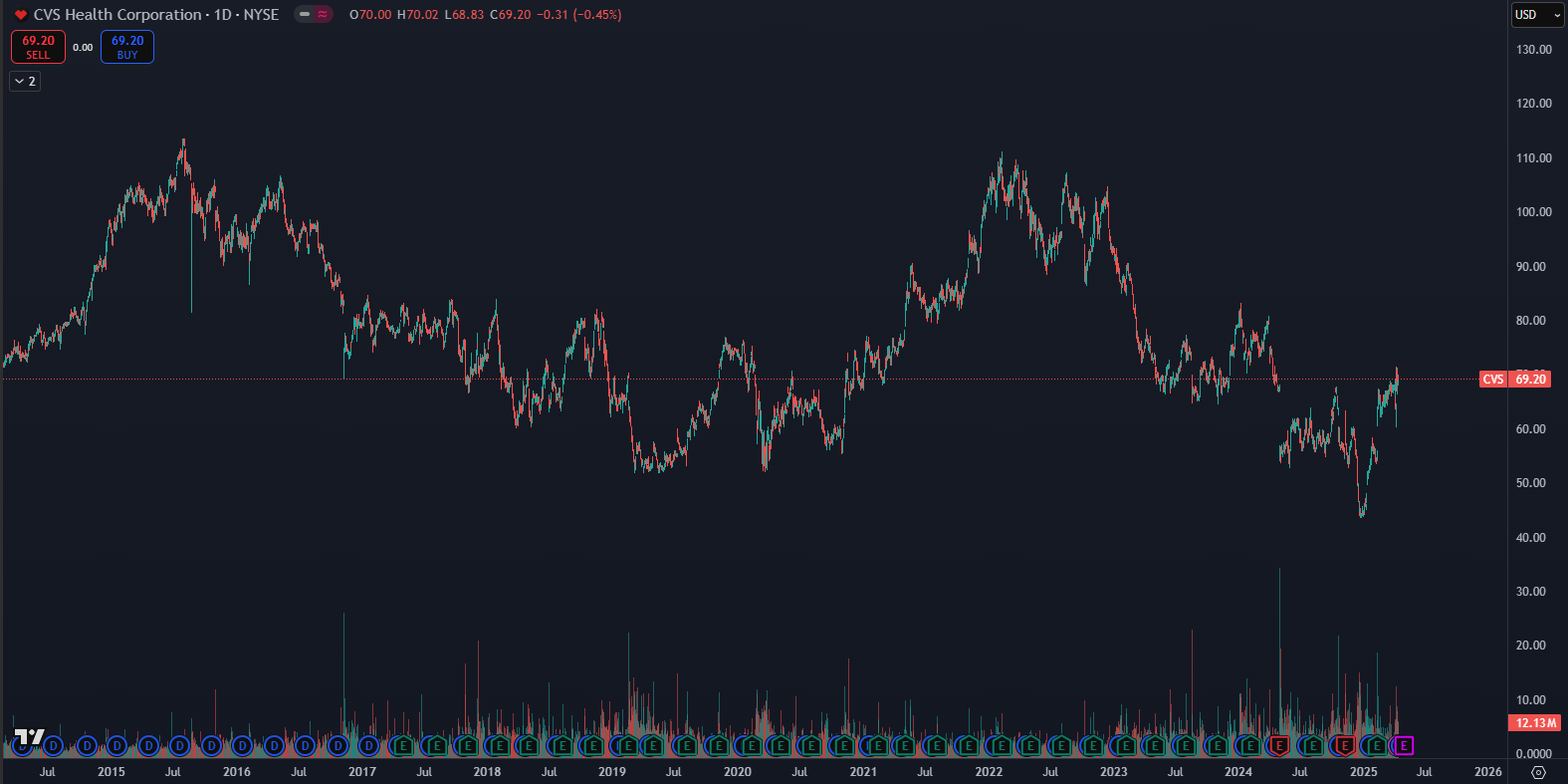The image size is (1568, 784).
Task: Click the 100.00 level on price scale
Action: click(x=1532, y=212)
